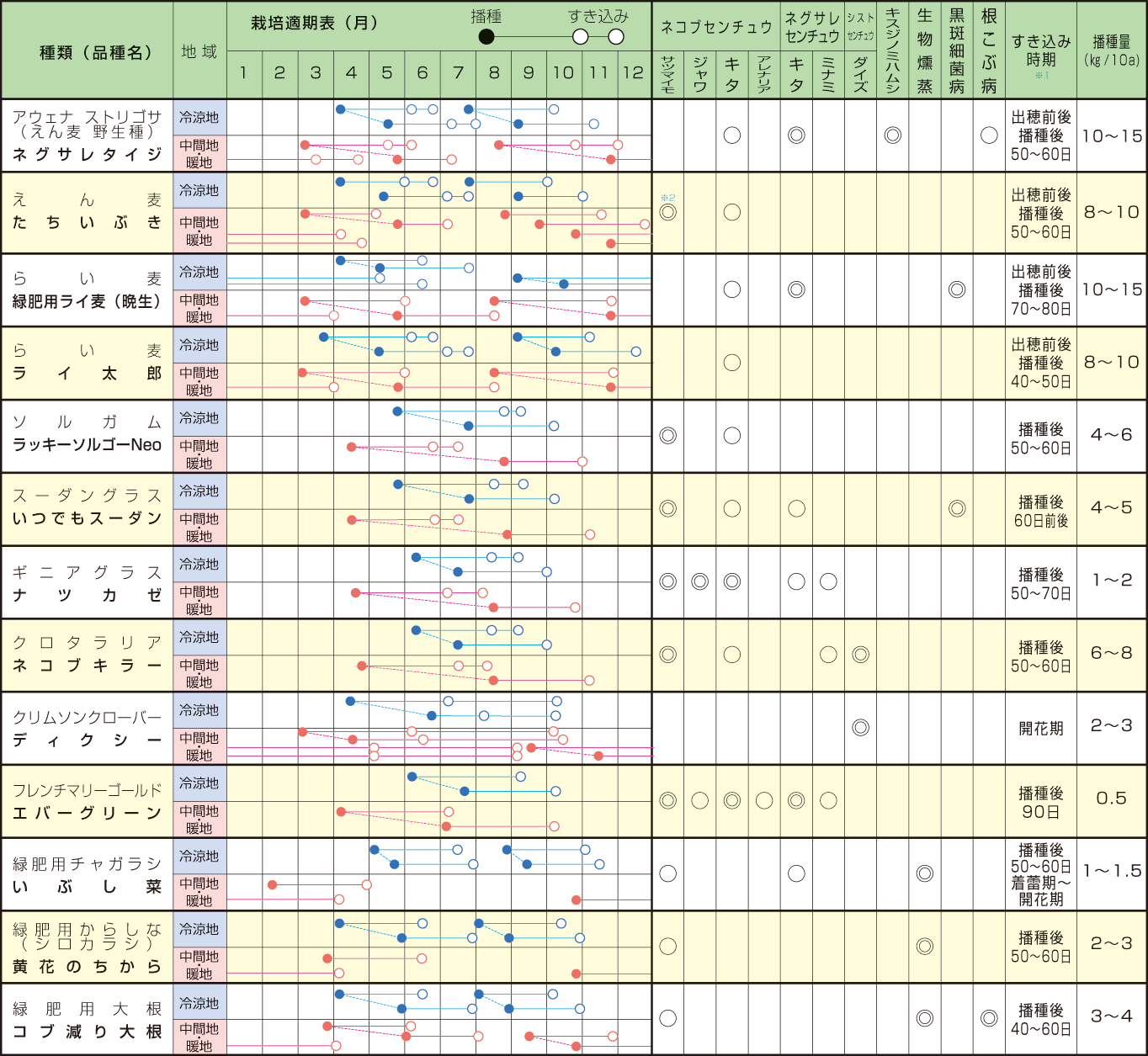1148x1056 pixels.
Task: Select 緑肥用ライ麦 row's 黒斑細菌病 double-circle mark
Action: click(x=957, y=289)
